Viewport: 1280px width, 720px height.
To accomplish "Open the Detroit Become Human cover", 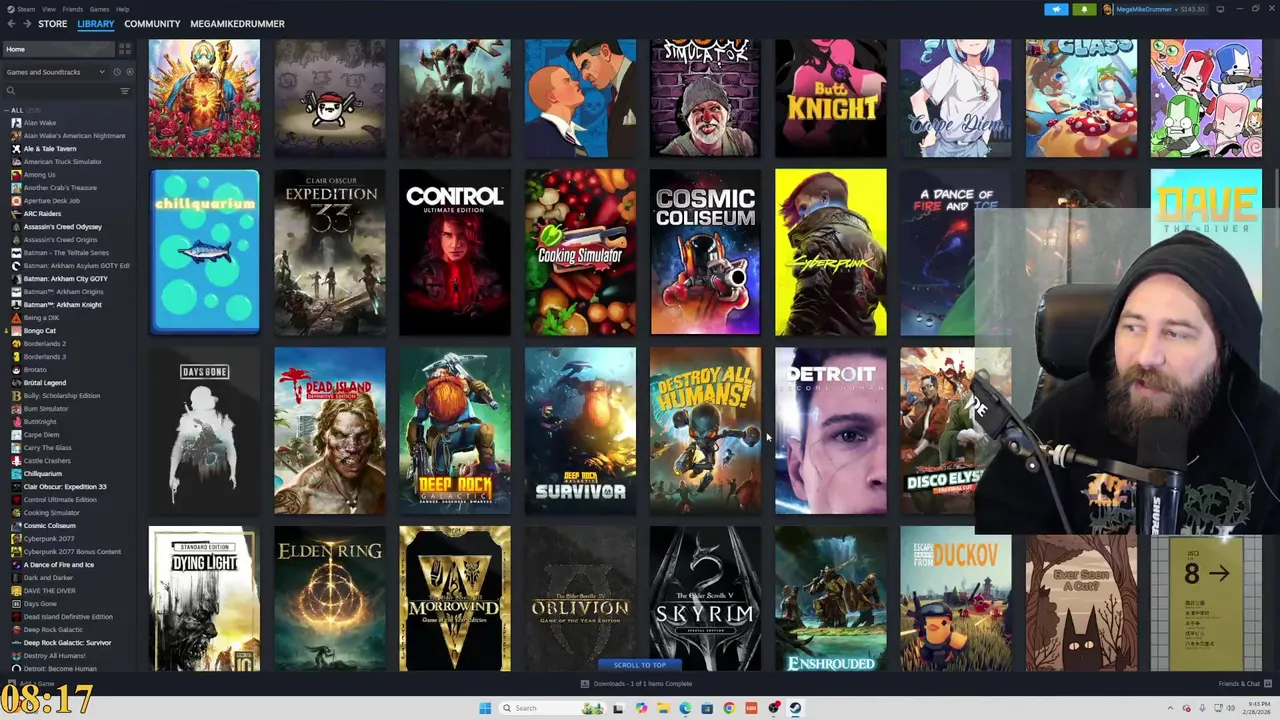I will click(x=831, y=431).
